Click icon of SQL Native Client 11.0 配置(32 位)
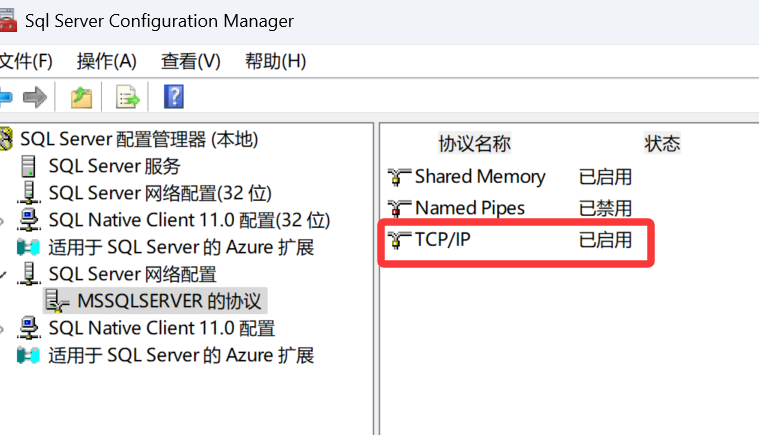 click(x=29, y=220)
